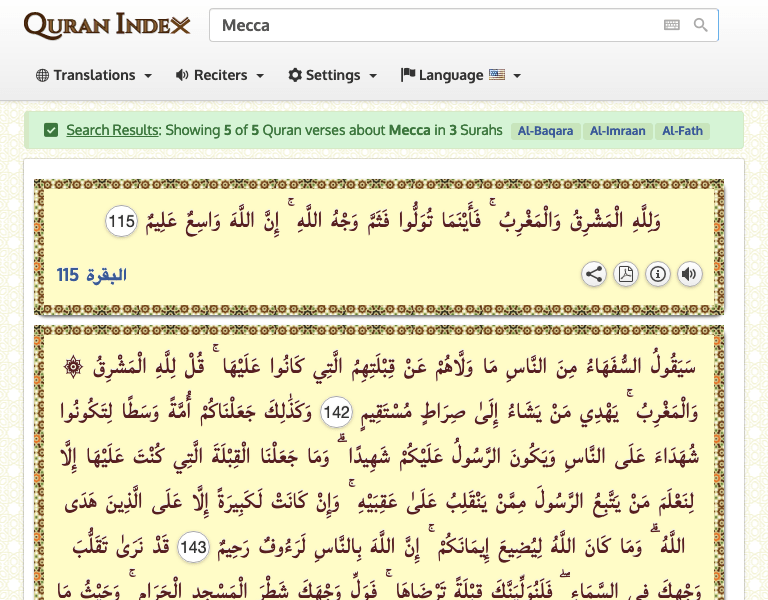Open the Language dropdown menu
Screen dimensions: 768x600
click(461, 75)
